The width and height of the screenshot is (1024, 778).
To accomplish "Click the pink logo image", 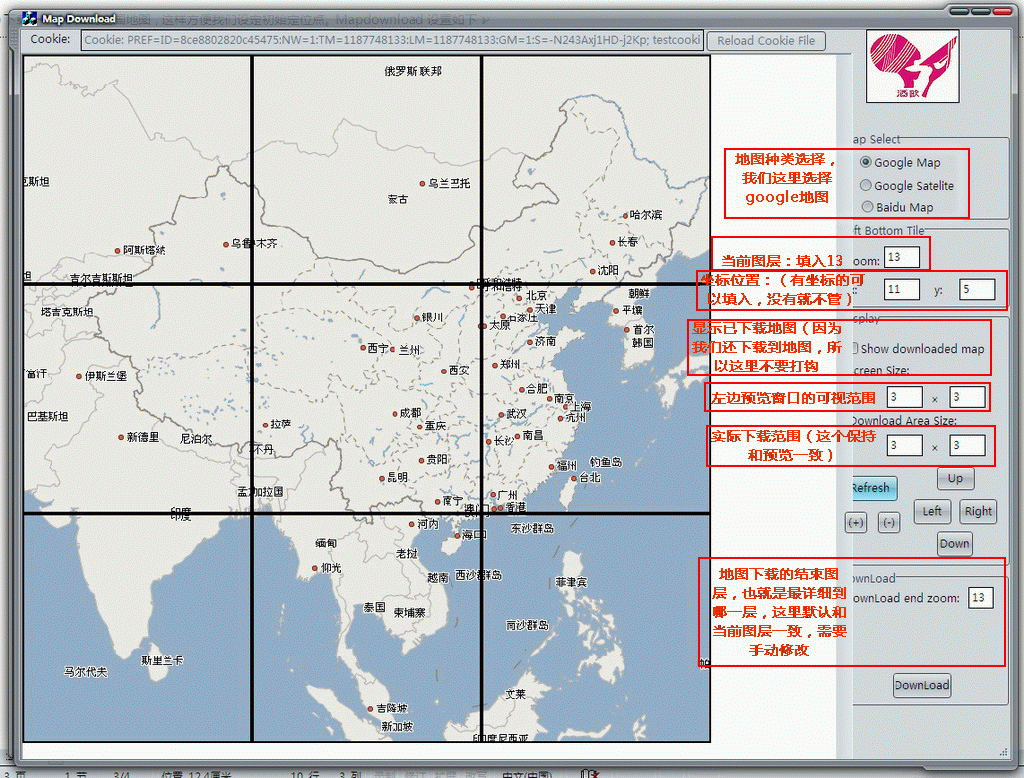I will coord(912,66).
